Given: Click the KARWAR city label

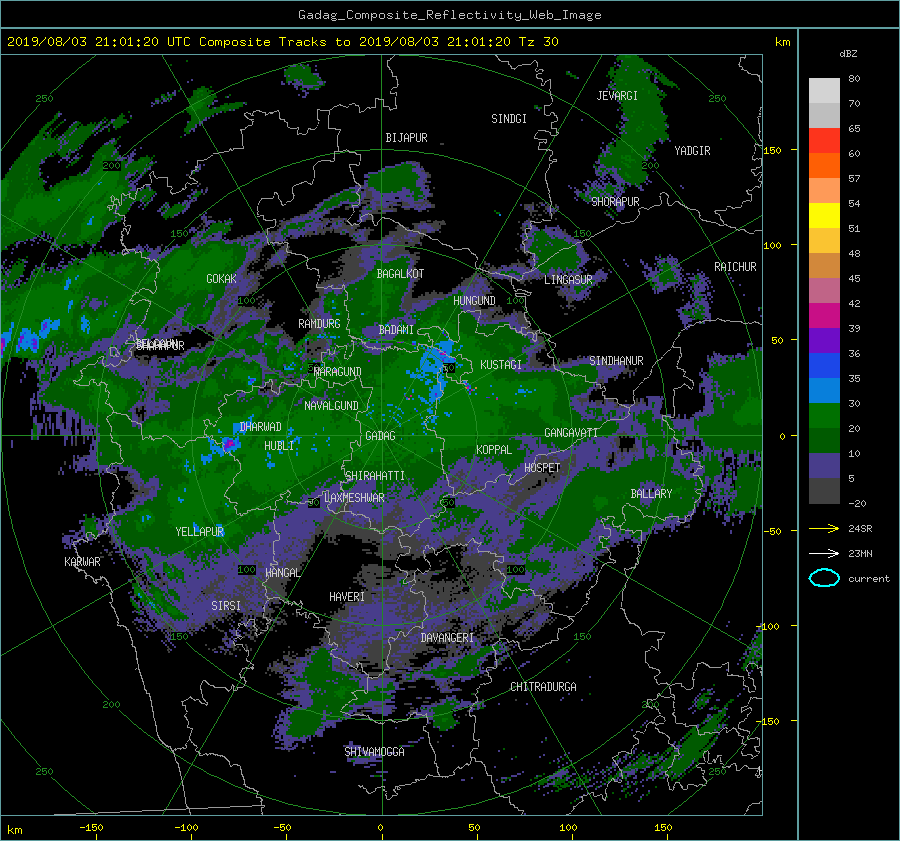Looking at the screenshot, I should coord(82,562).
